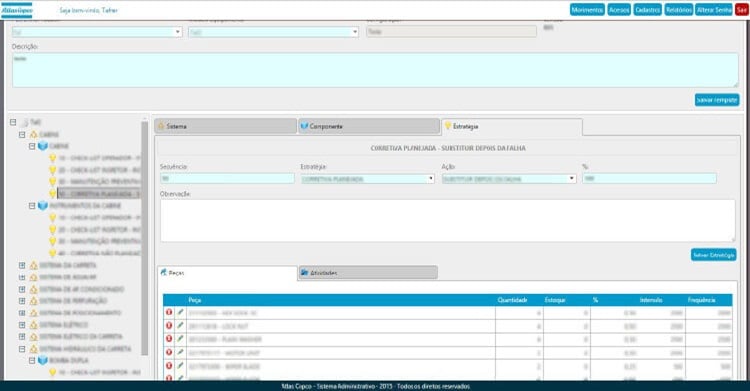Open the Relatórios menu button
750x391 pixels.
pyautogui.click(x=679, y=10)
